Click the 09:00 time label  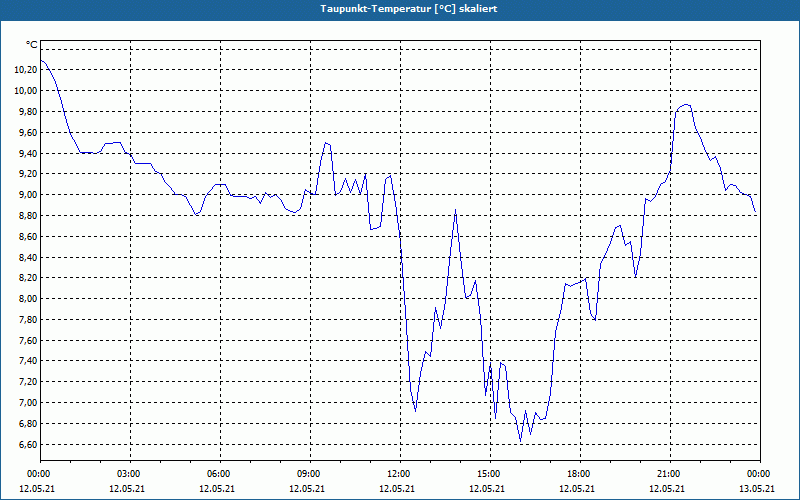pyautogui.click(x=310, y=474)
